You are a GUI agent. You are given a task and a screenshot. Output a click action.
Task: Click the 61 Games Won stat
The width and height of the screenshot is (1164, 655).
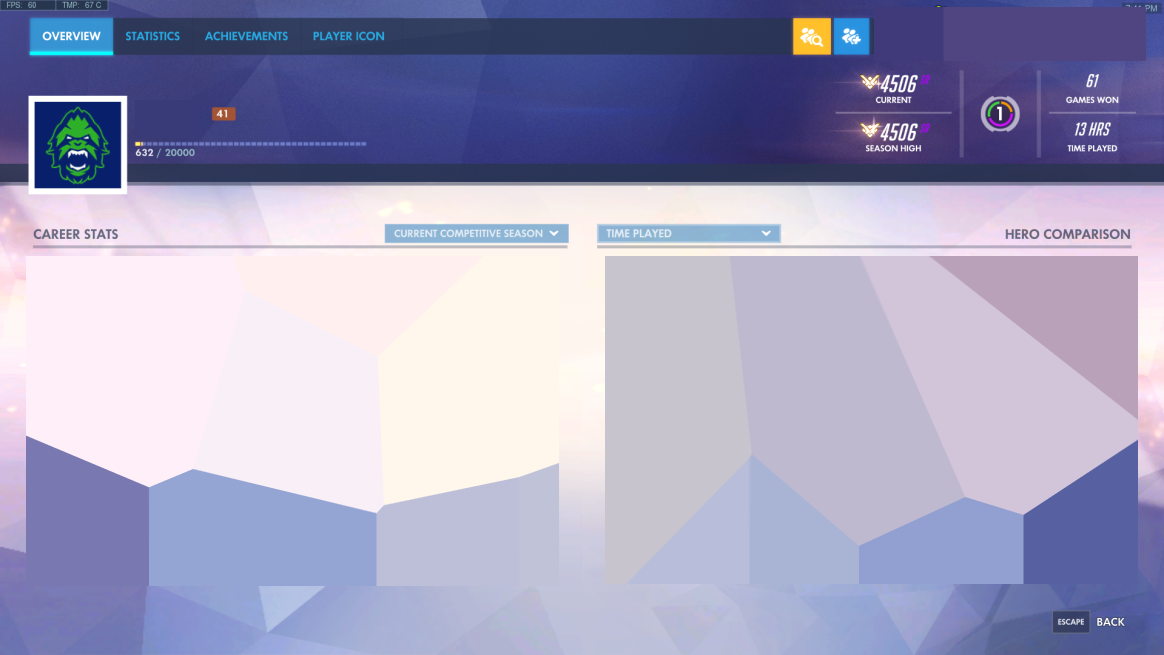pyautogui.click(x=1092, y=89)
